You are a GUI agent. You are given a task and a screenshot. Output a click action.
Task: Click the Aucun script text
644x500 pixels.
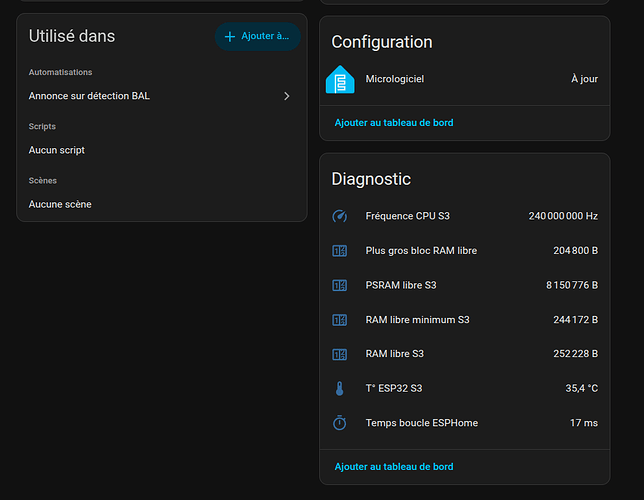coord(57,150)
